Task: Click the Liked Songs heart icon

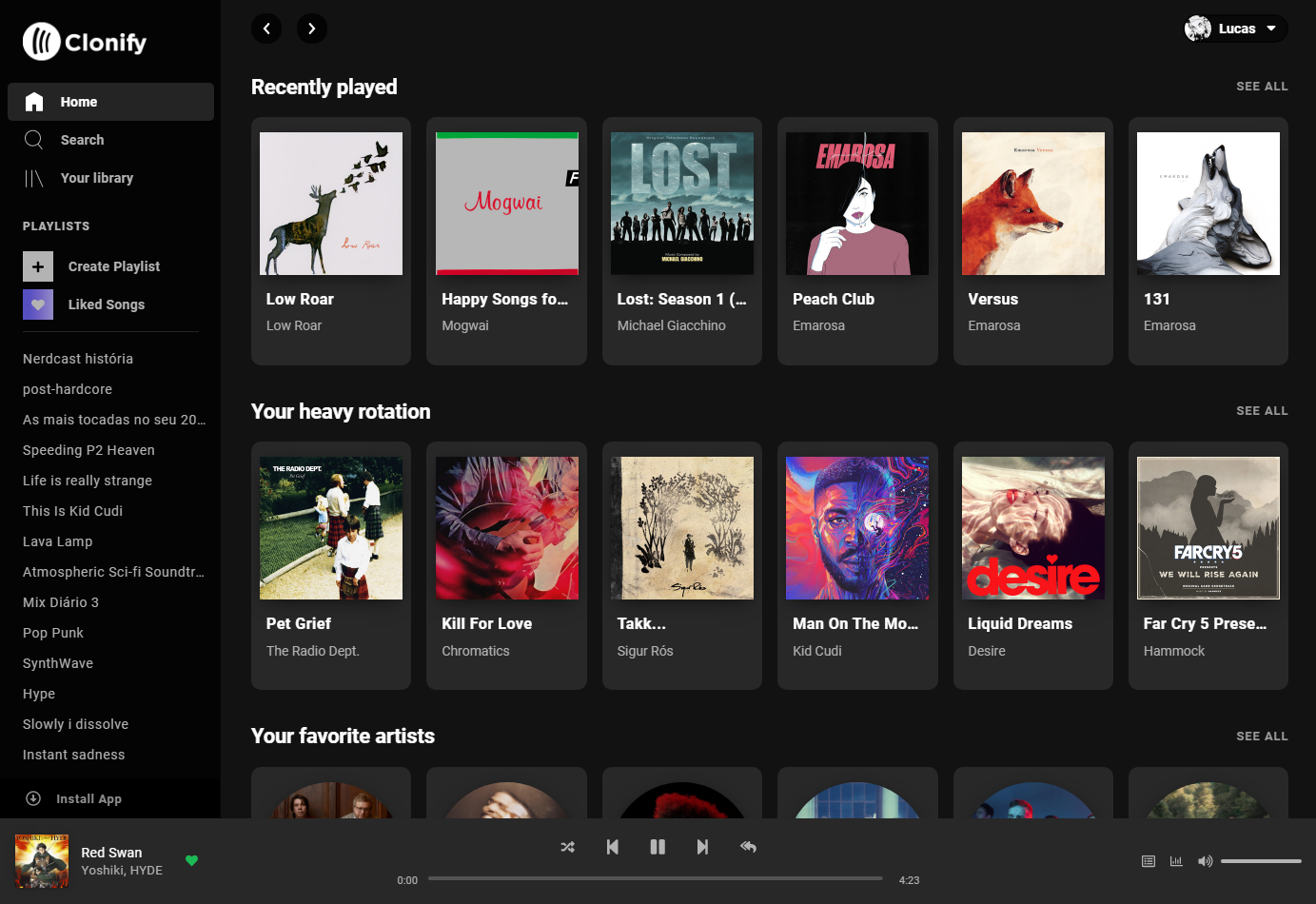Action: [38, 305]
